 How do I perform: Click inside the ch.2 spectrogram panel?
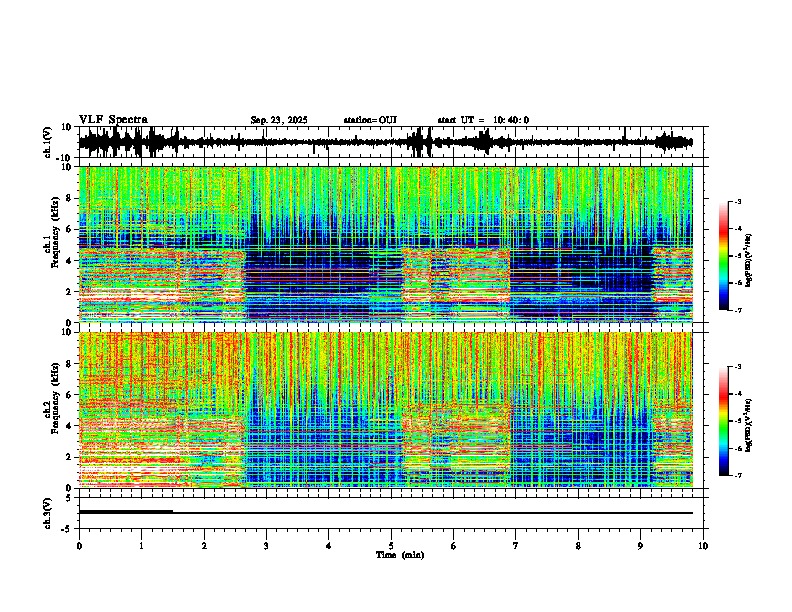386,410
